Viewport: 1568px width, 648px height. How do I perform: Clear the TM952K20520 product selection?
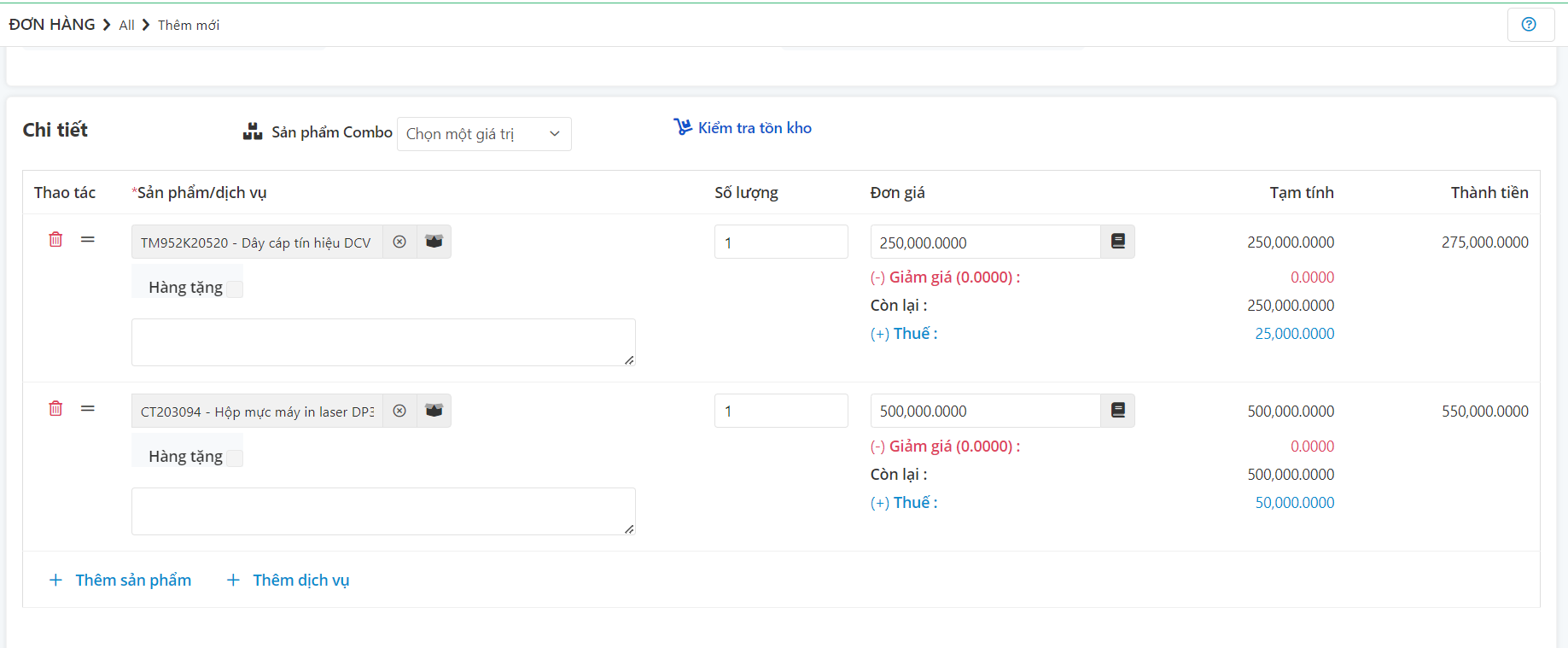point(399,242)
